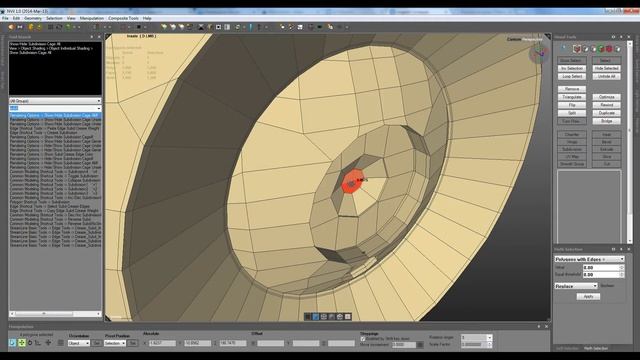This screenshot has width=640, height=360.
Task: Click the view orientation gizmo in viewport corner
Action: tap(539, 53)
